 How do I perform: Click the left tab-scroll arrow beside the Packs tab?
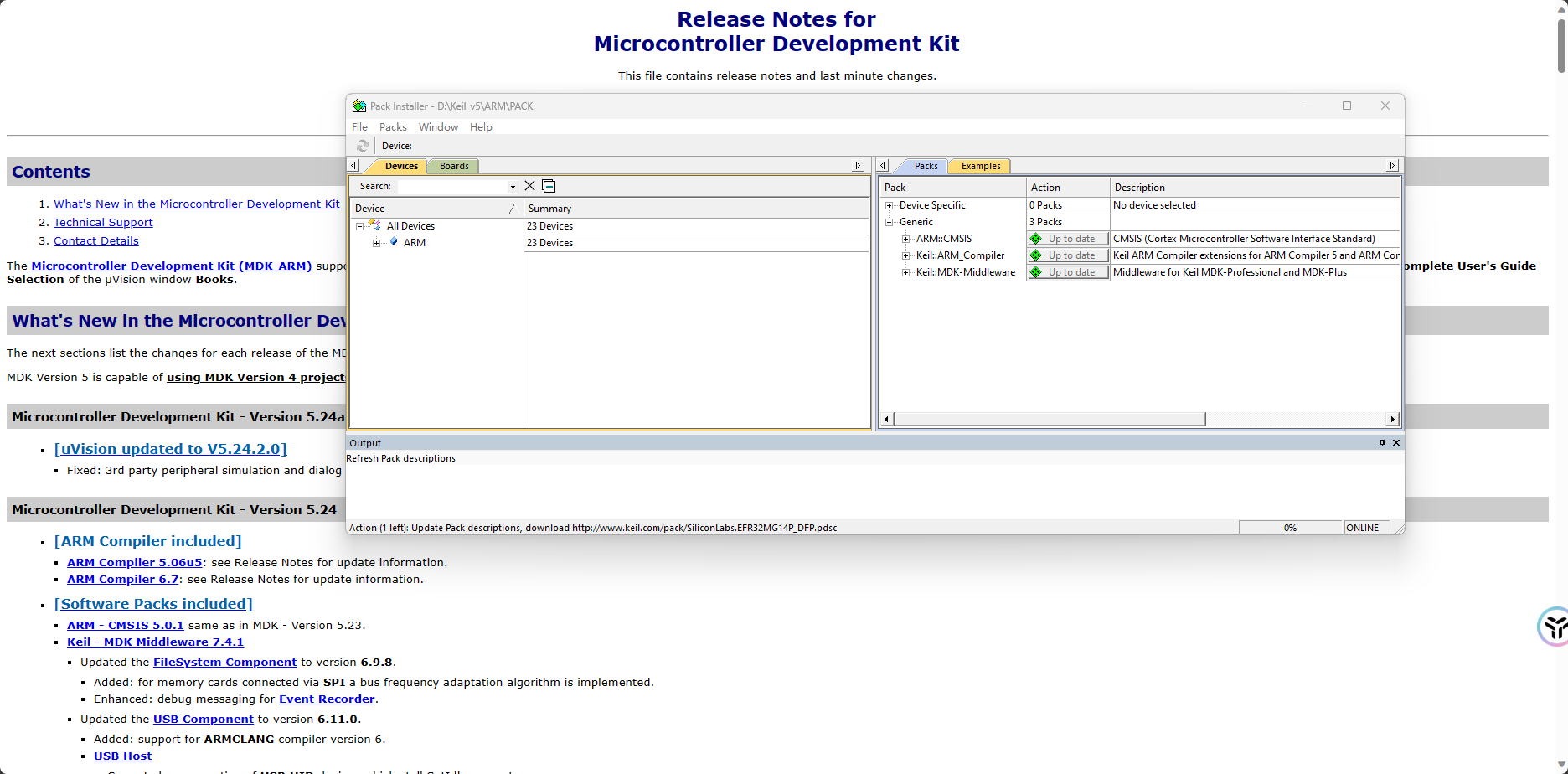coord(883,166)
